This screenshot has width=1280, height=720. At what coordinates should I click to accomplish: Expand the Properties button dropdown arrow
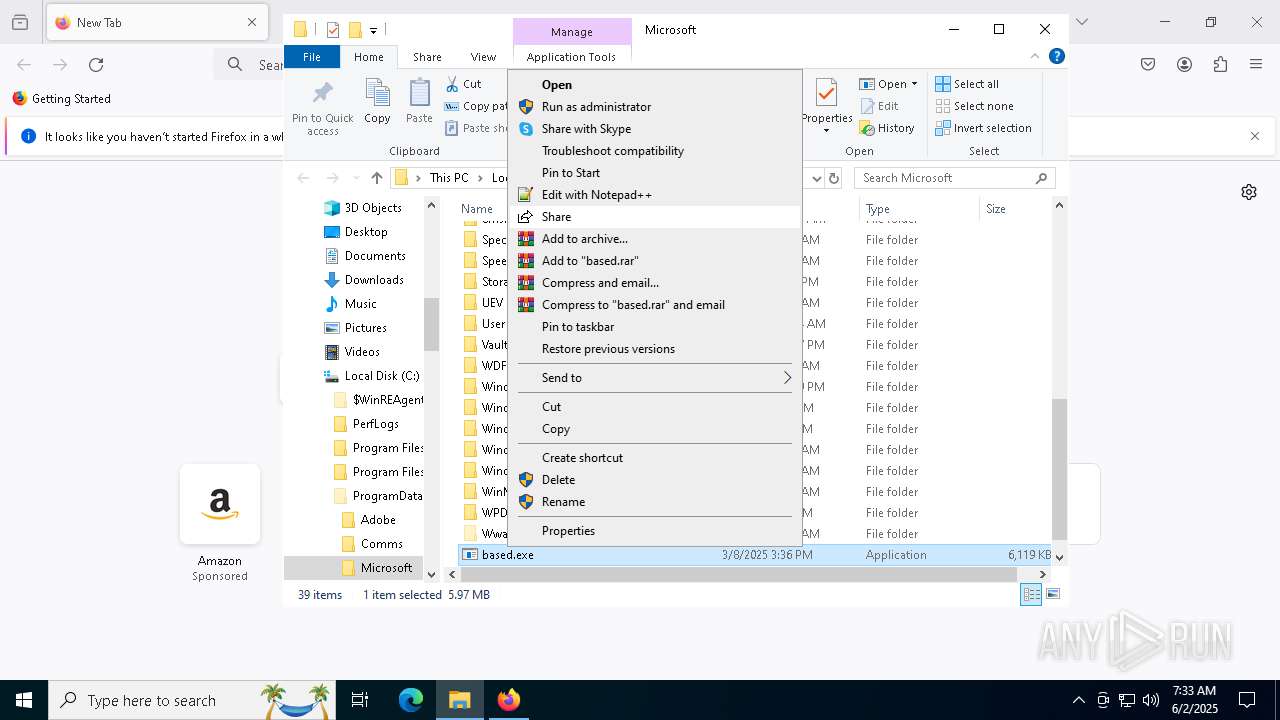pos(826,131)
